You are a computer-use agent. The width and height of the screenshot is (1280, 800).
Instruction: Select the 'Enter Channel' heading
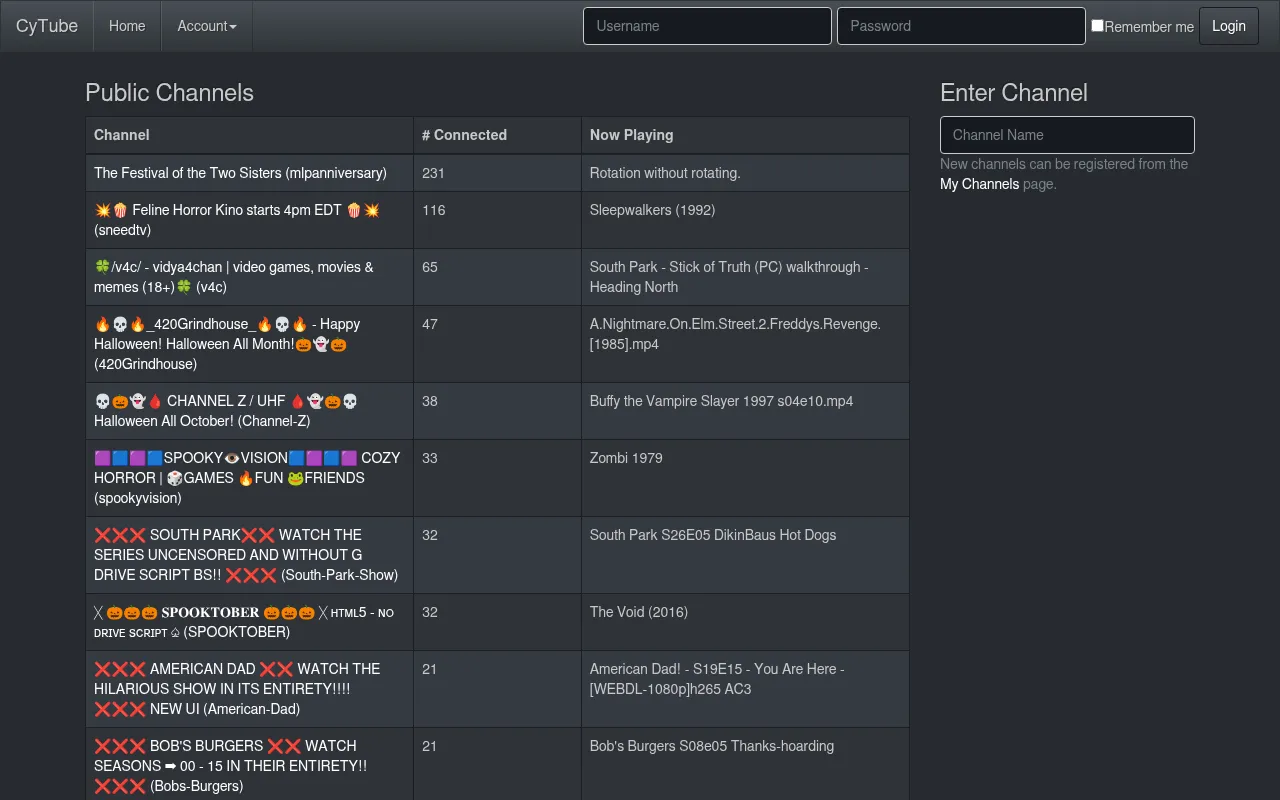pyautogui.click(x=1014, y=93)
